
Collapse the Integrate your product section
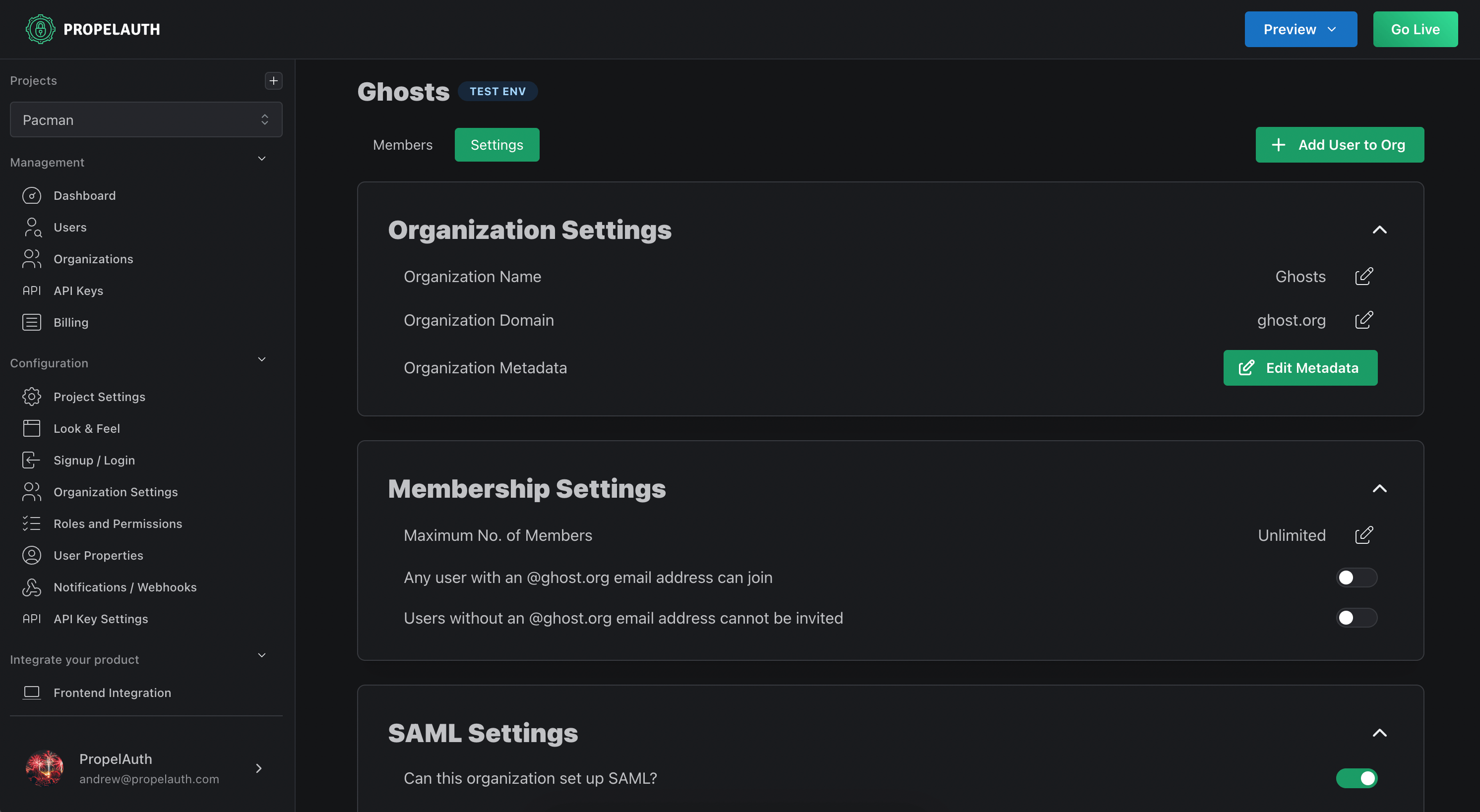tap(262, 655)
